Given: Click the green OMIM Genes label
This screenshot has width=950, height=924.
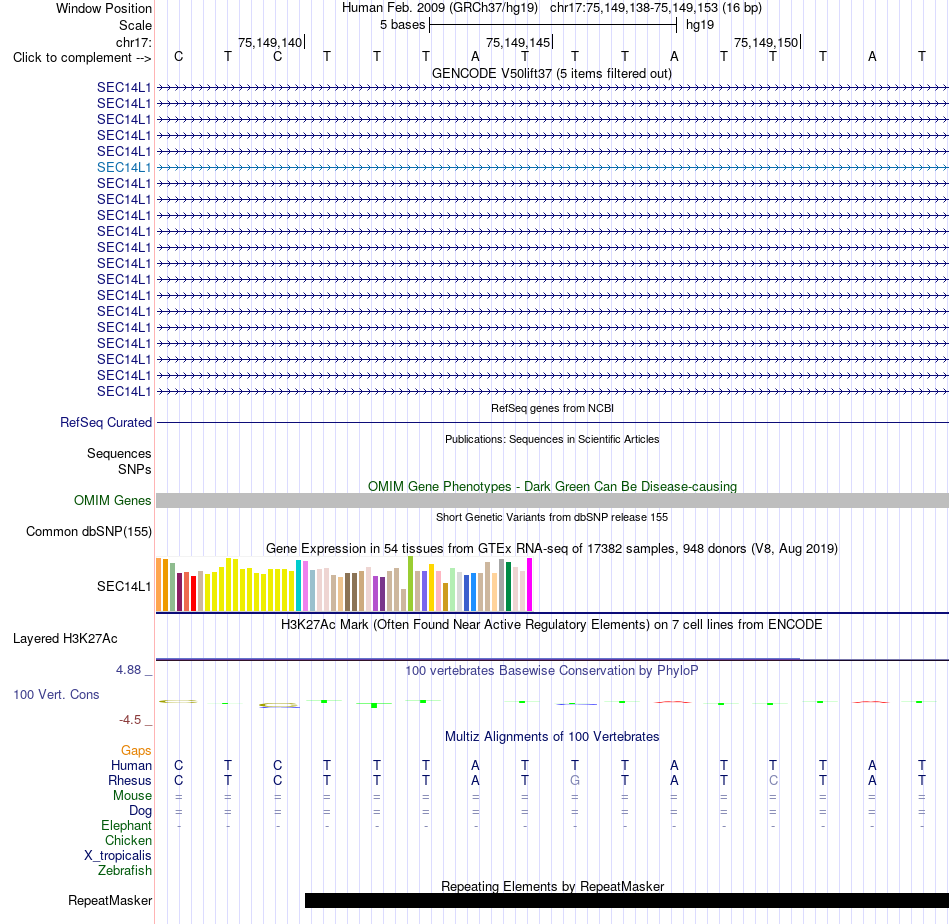Looking at the screenshot, I should tap(112, 500).
